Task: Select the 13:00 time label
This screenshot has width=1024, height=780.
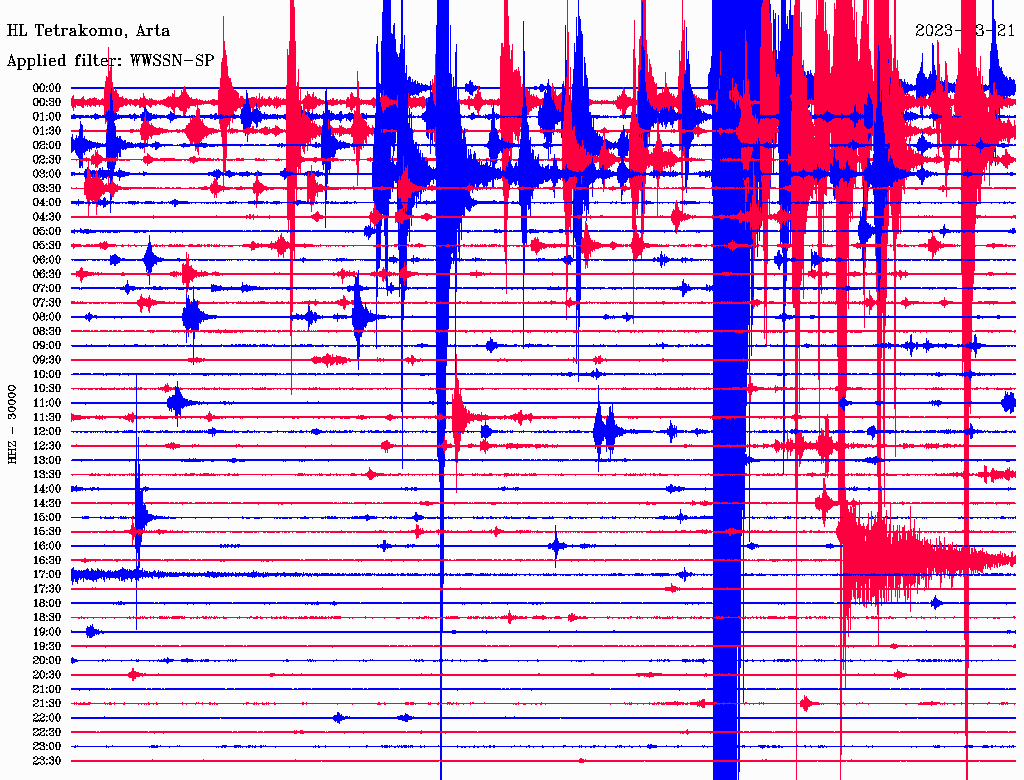Action: click(x=47, y=461)
